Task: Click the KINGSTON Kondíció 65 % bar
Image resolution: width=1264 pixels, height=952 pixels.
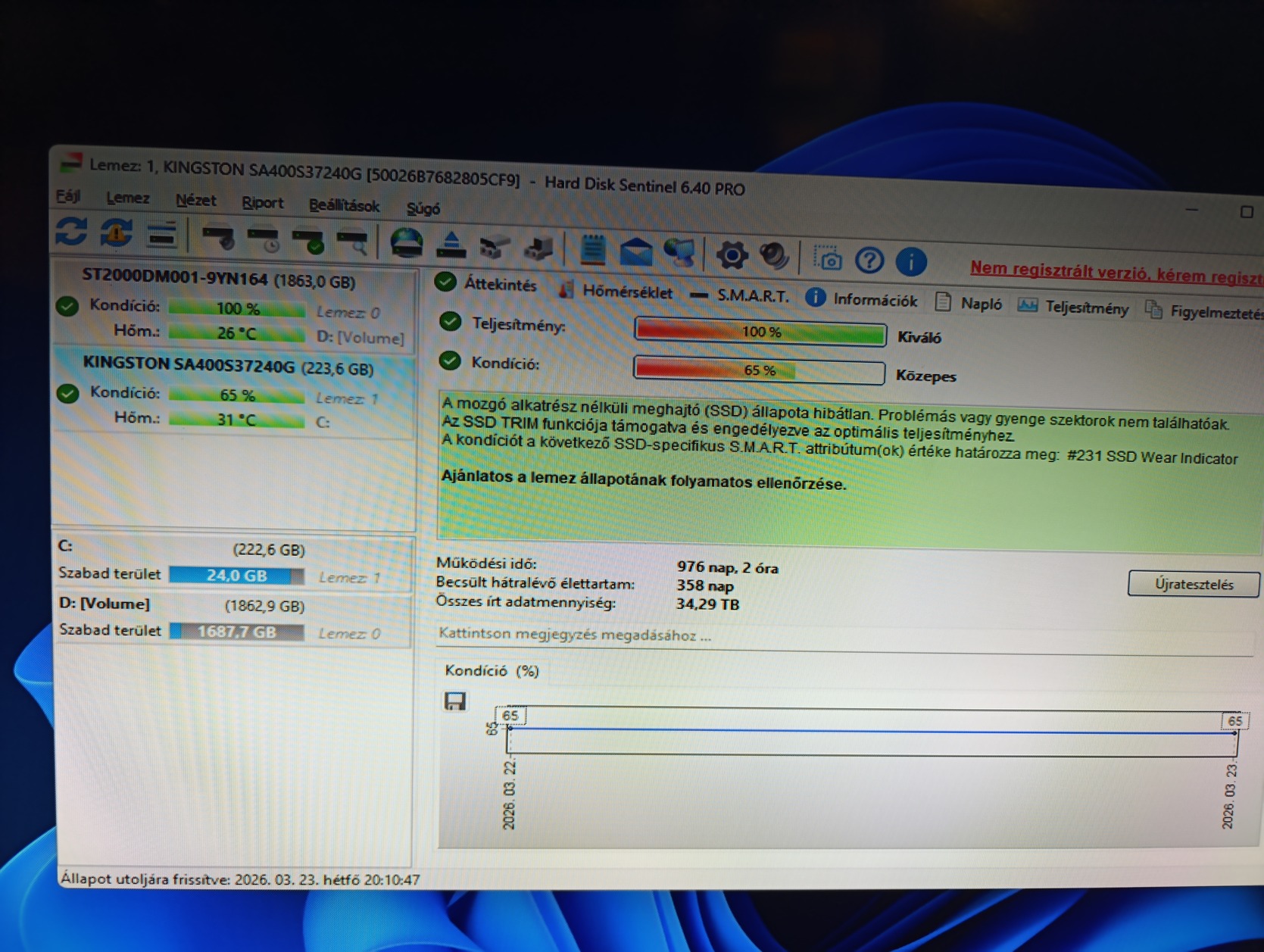Action: coord(237,395)
